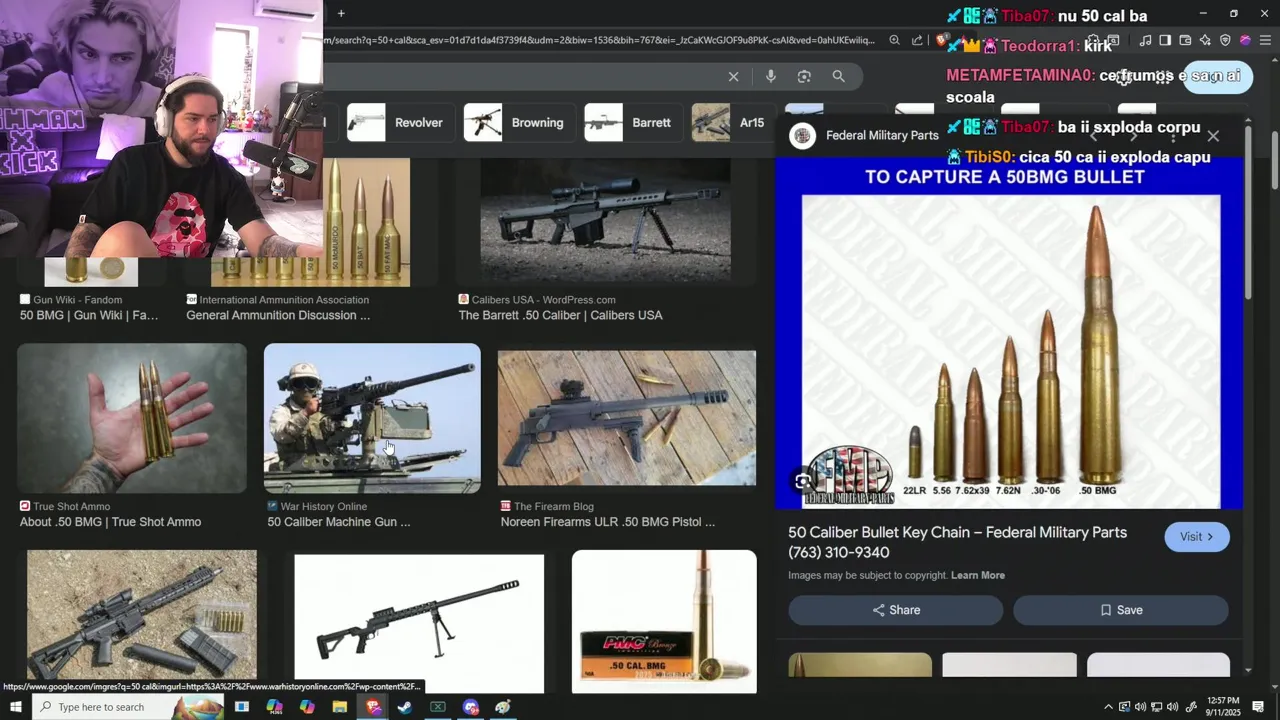This screenshot has width=1280, height=720.
Task: Show hidden system tray icons
Action: tap(1108, 707)
